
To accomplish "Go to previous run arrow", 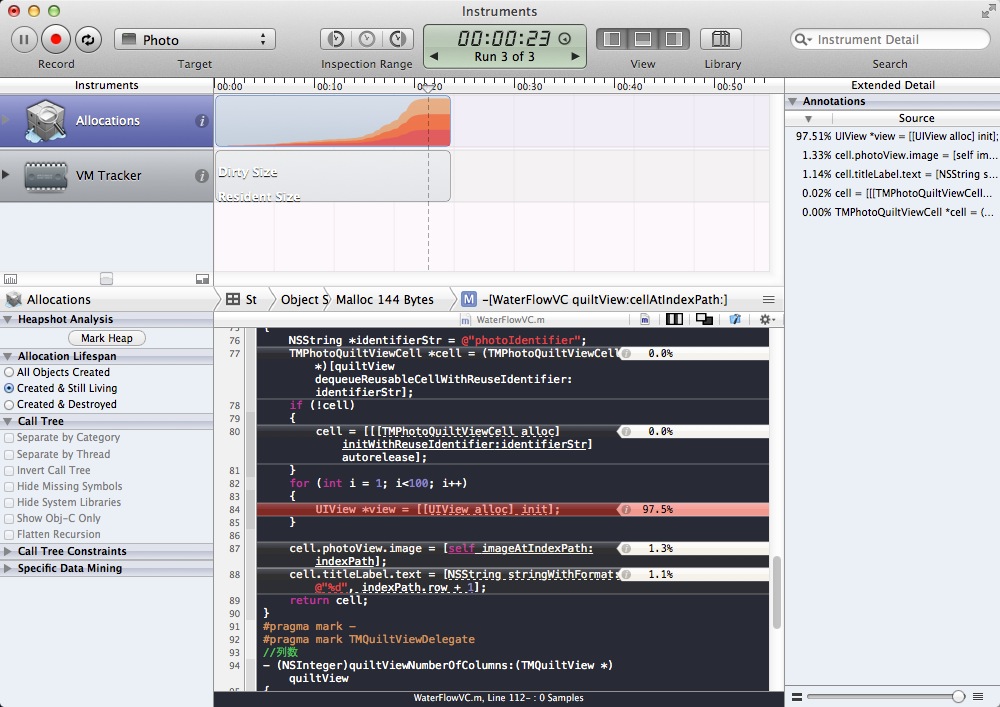I will 434,56.
